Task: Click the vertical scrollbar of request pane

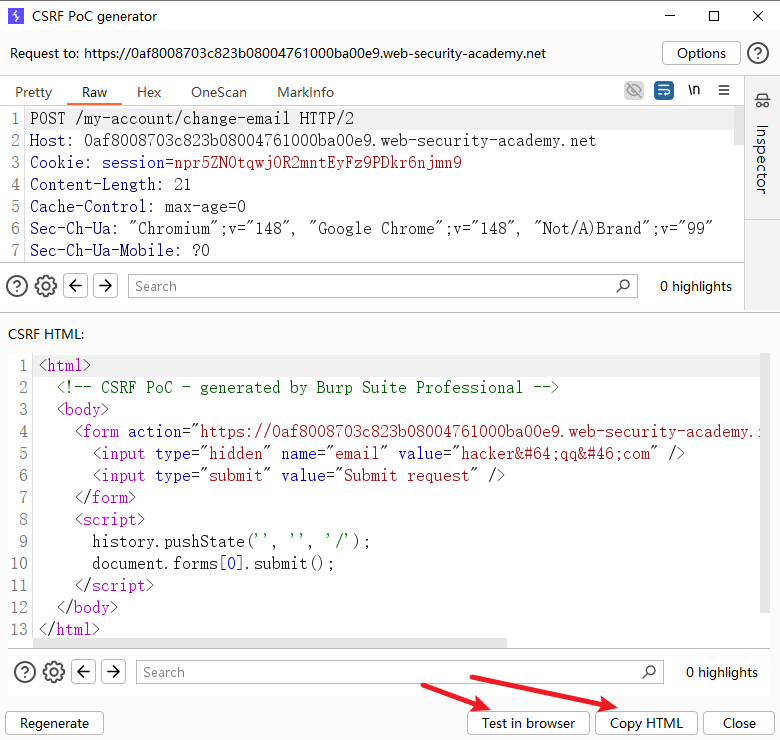Action: (739, 125)
